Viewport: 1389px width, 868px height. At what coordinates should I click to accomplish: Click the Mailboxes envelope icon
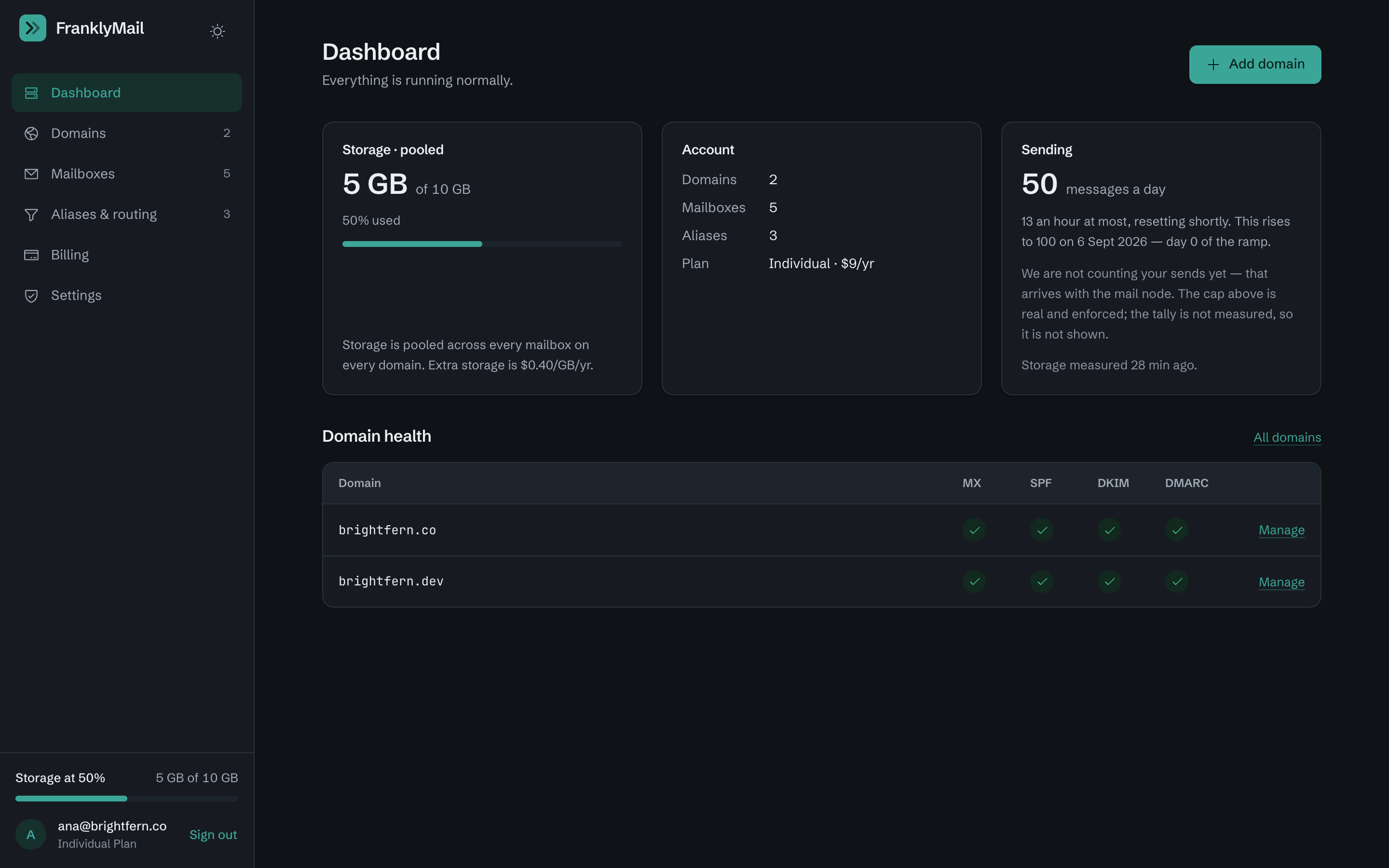click(x=31, y=174)
